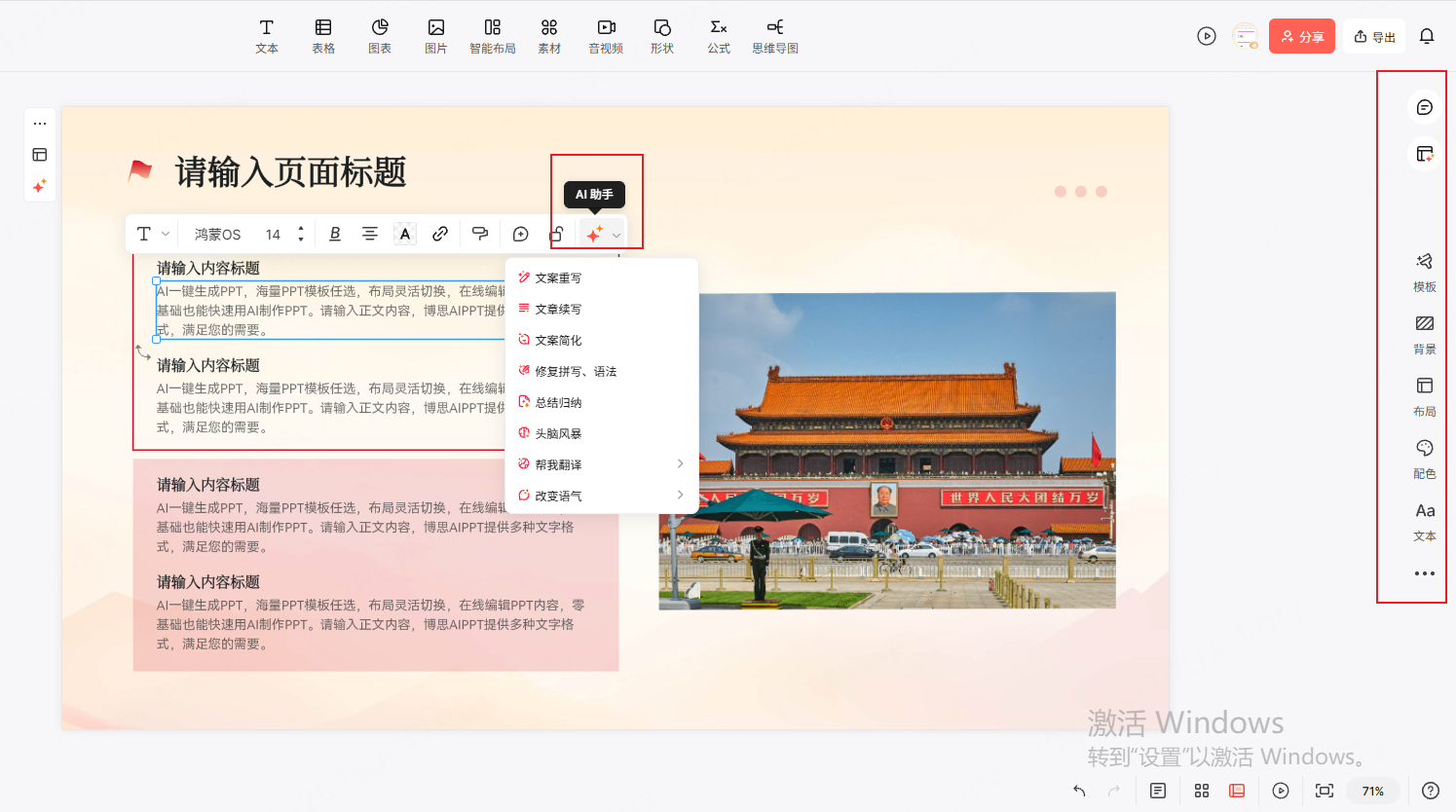Open 模板 templates panel
This screenshot has width=1456, height=812.
pyautogui.click(x=1425, y=272)
